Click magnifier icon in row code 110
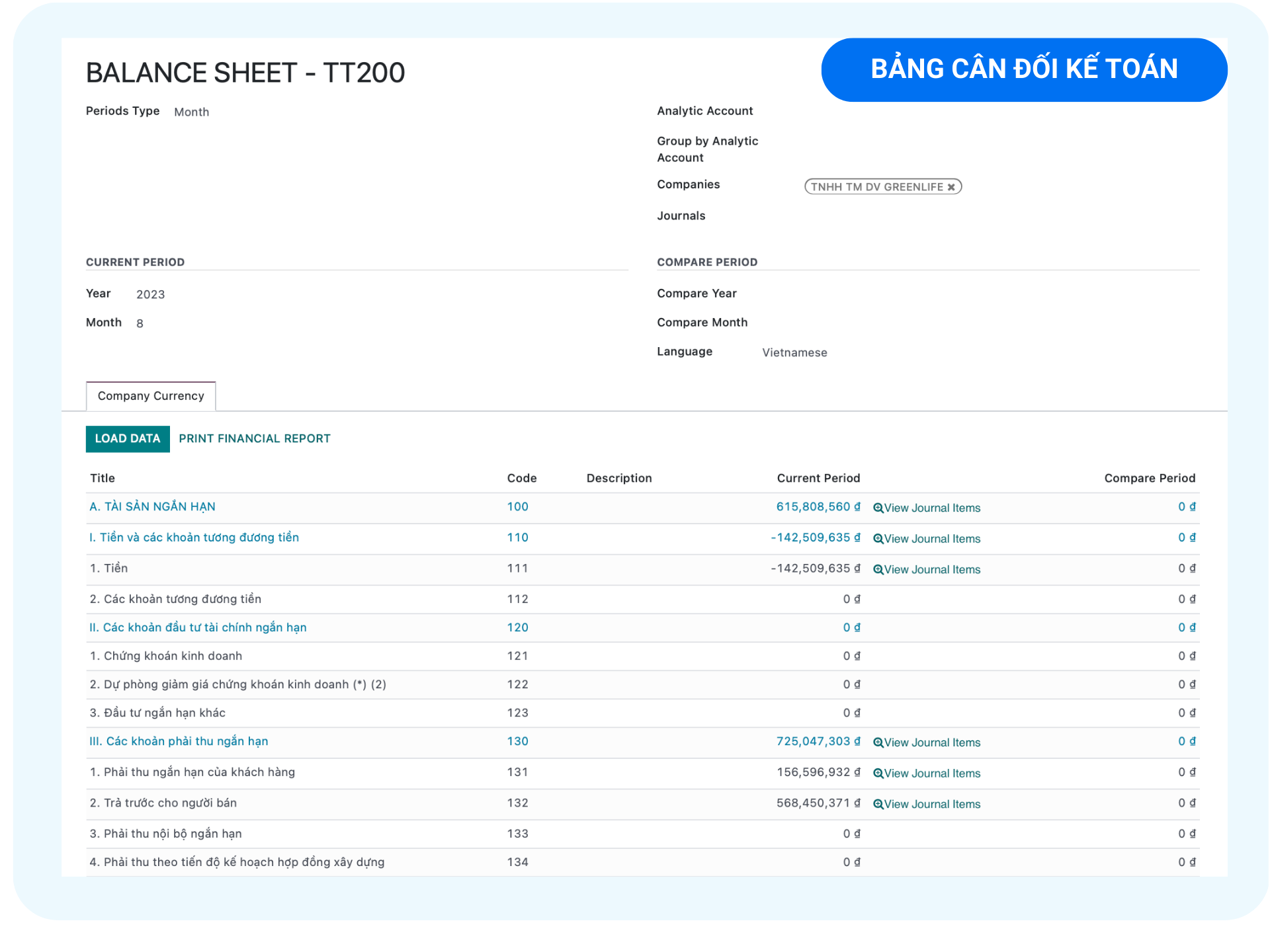The width and height of the screenshot is (1270, 952). pos(878,539)
